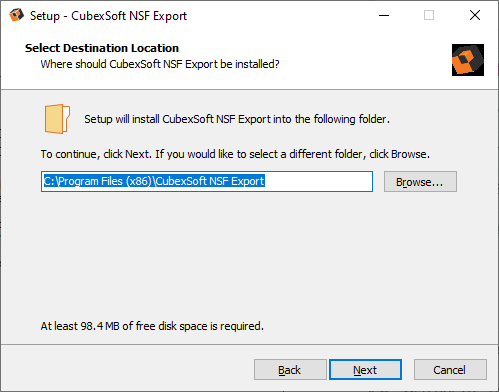
Task: Click the orange folder icon
Action: [x=57, y=119]
